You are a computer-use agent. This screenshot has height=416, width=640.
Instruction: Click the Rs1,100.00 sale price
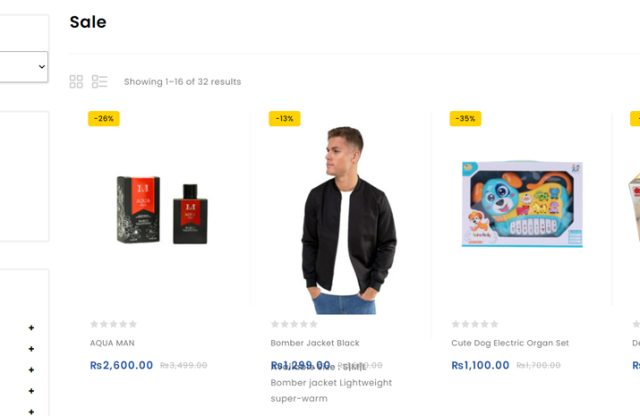[480, 365]
